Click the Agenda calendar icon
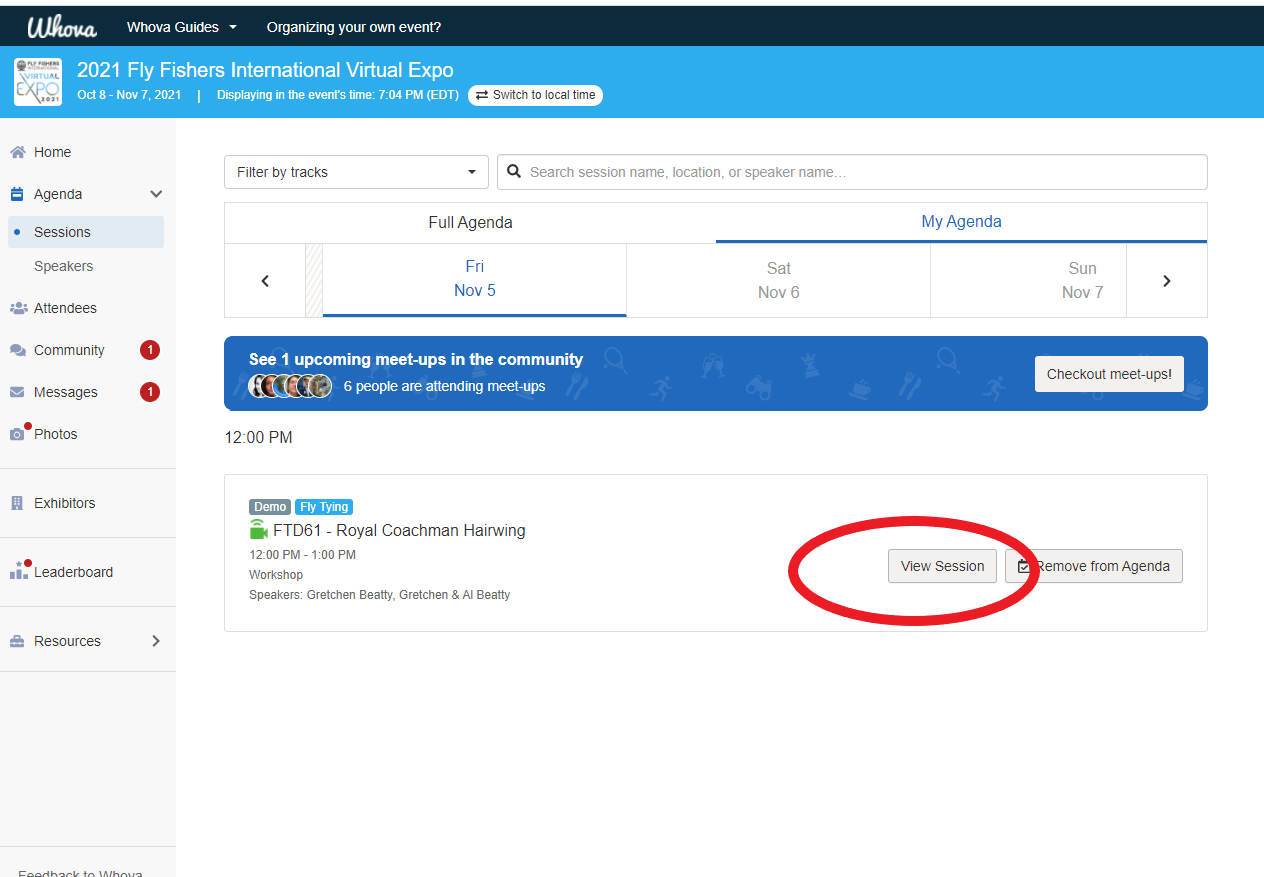1264x877 pixels. coord(17,194)
